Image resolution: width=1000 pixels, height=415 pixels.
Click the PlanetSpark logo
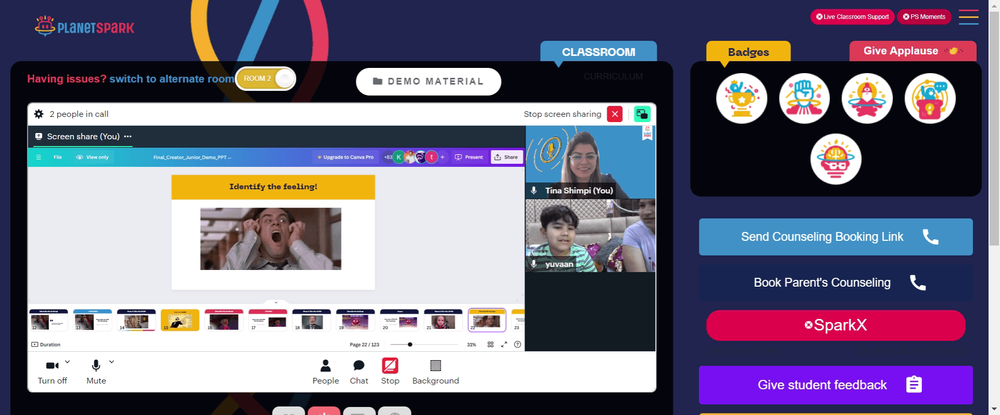(85, 27)
